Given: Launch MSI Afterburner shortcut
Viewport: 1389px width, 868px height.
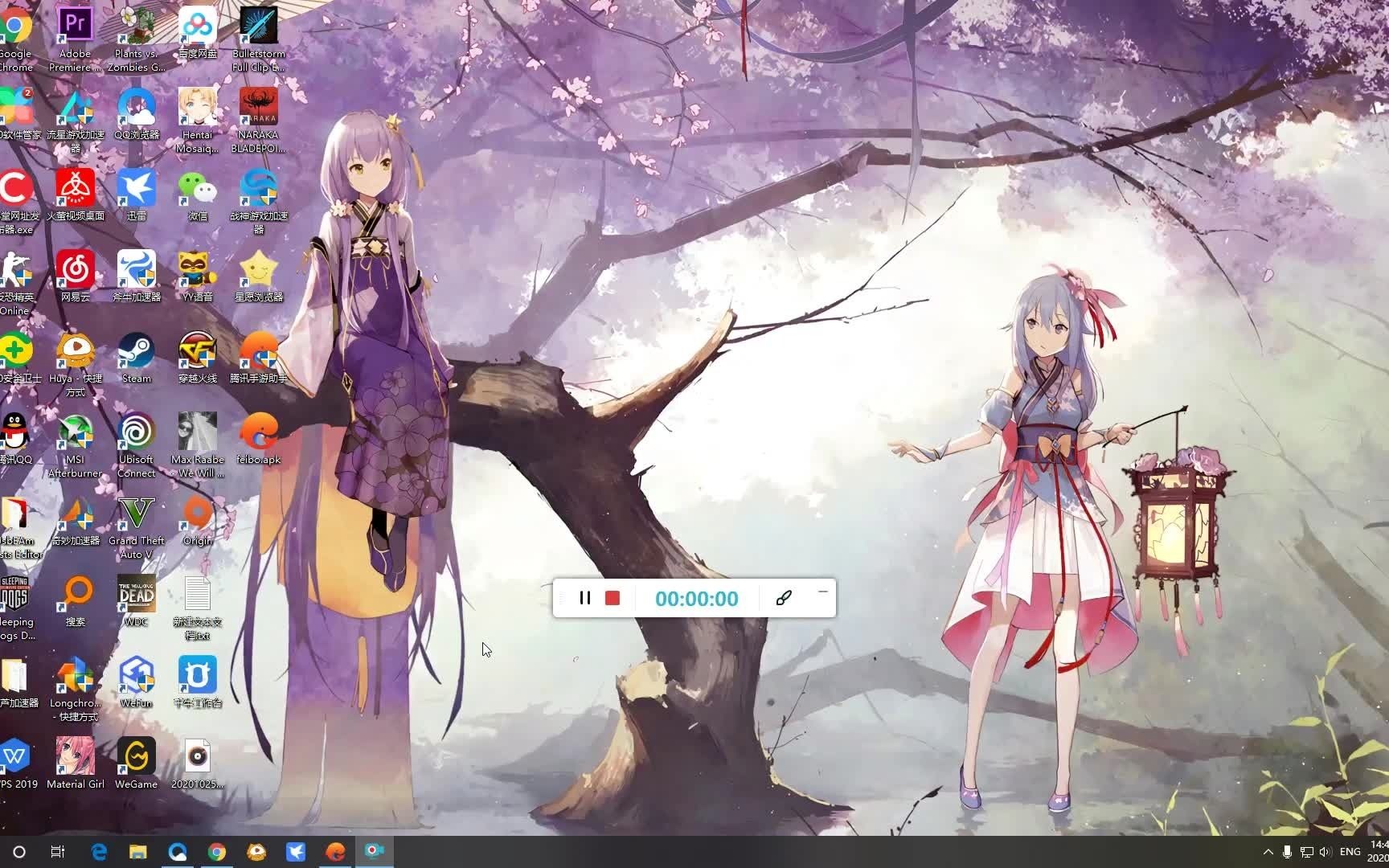Looking at the screenshot, I should click(76, 444).
